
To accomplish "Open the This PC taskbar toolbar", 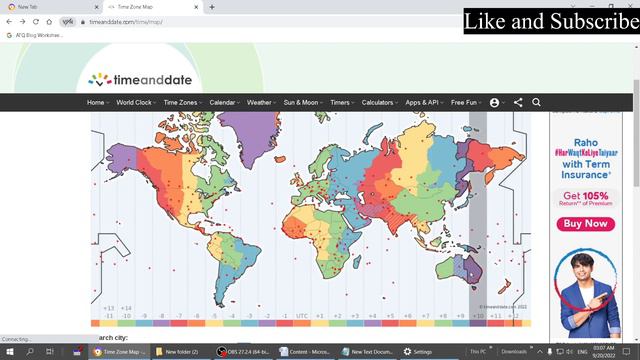I will pos(478,351).
